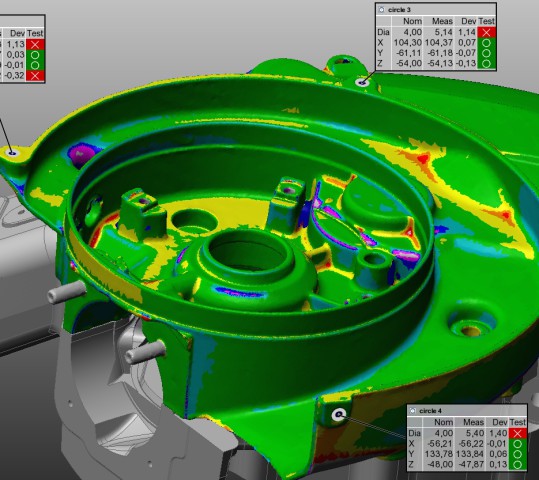Click the red fail mark in circle 4 Dia row
The image size is (539, 480).
pyautogui.click(x=517, y=433)
